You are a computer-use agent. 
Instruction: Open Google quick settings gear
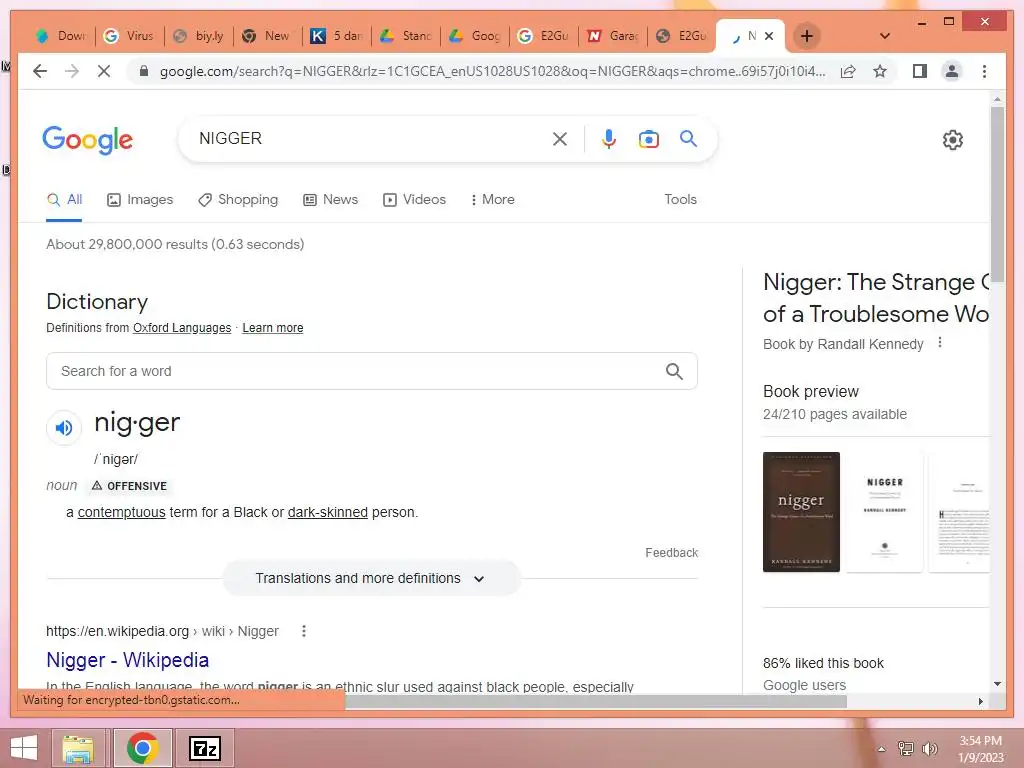pos(953,140)
